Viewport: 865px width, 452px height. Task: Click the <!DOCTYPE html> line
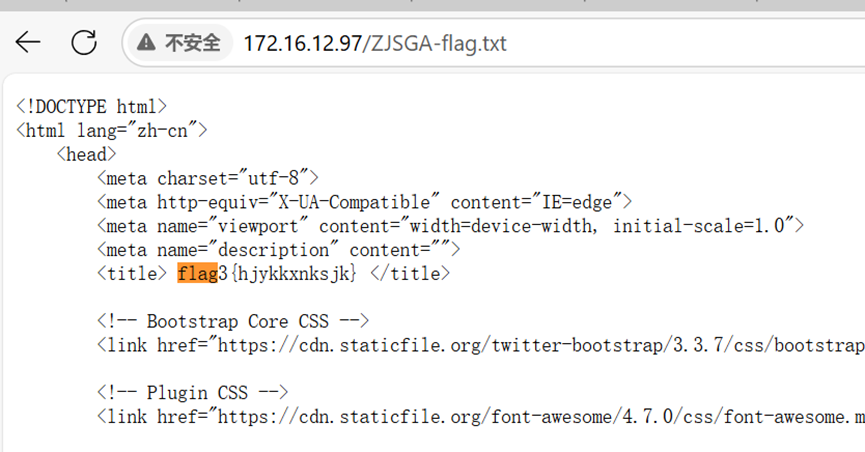(x=92, y=106)
